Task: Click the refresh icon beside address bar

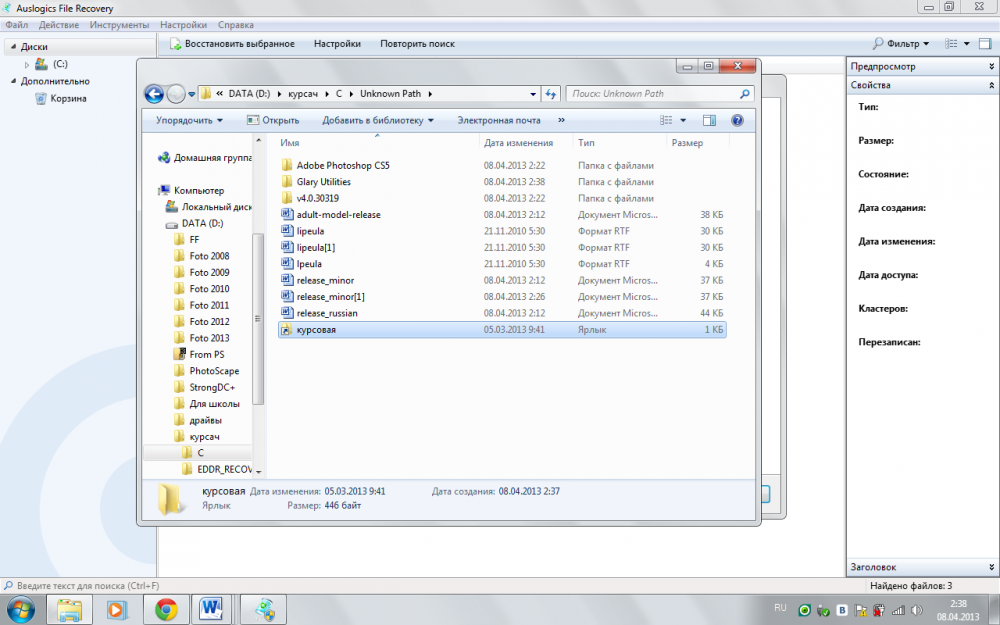Action: point(550,94)
